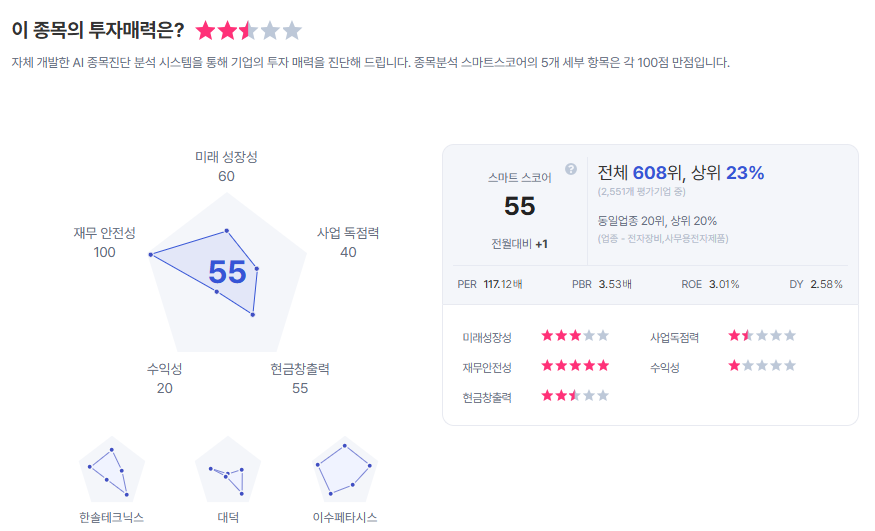Click the 재무안전성 five-star rating
This screenshot has width=875, height=531.
[x=575, y=366]
